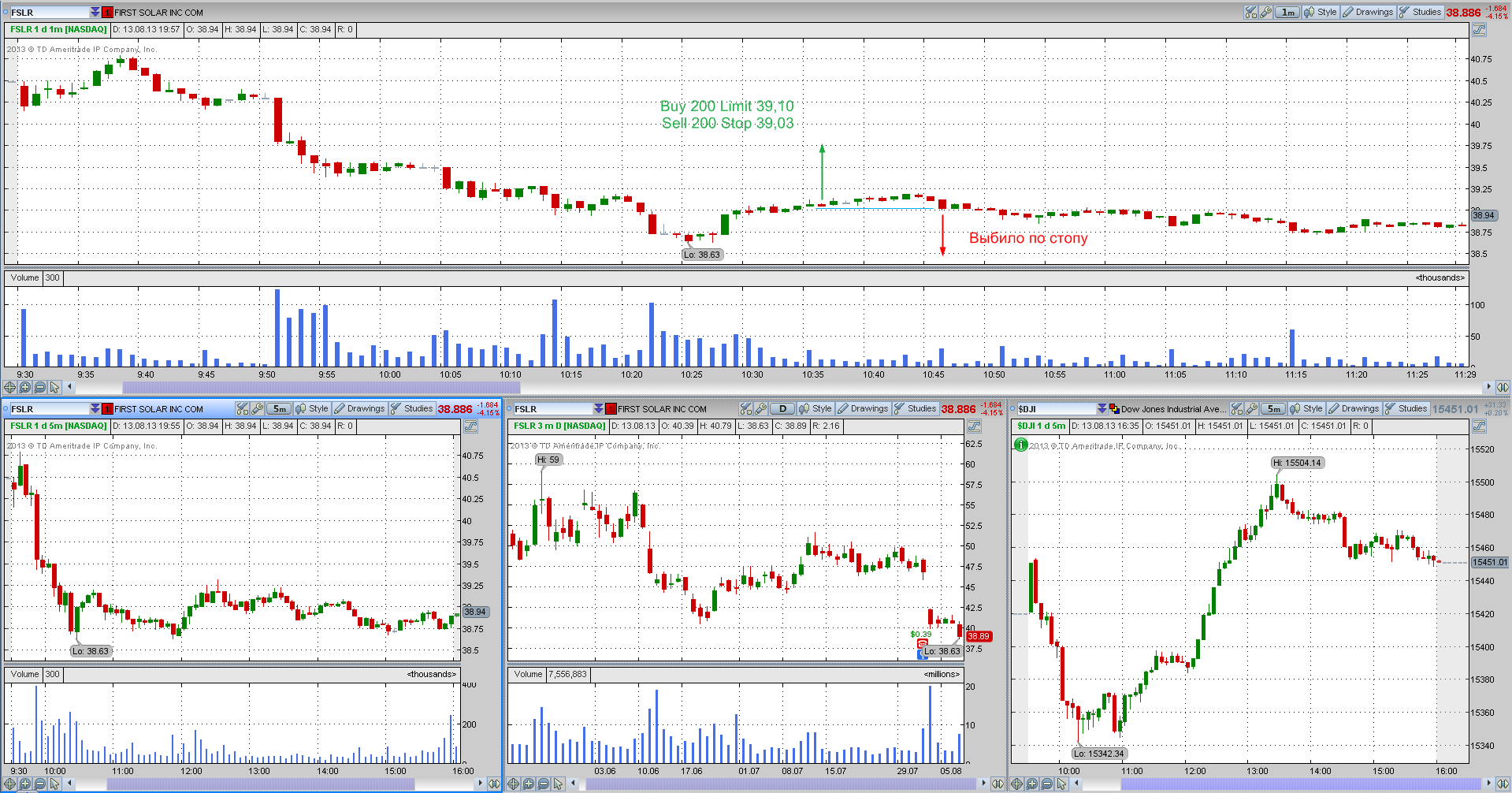The height and width of the screenshot is (793, 1512).
Task: Open symbol dropdown arrow in FSLR 5m chart
Action: point(95,408)
